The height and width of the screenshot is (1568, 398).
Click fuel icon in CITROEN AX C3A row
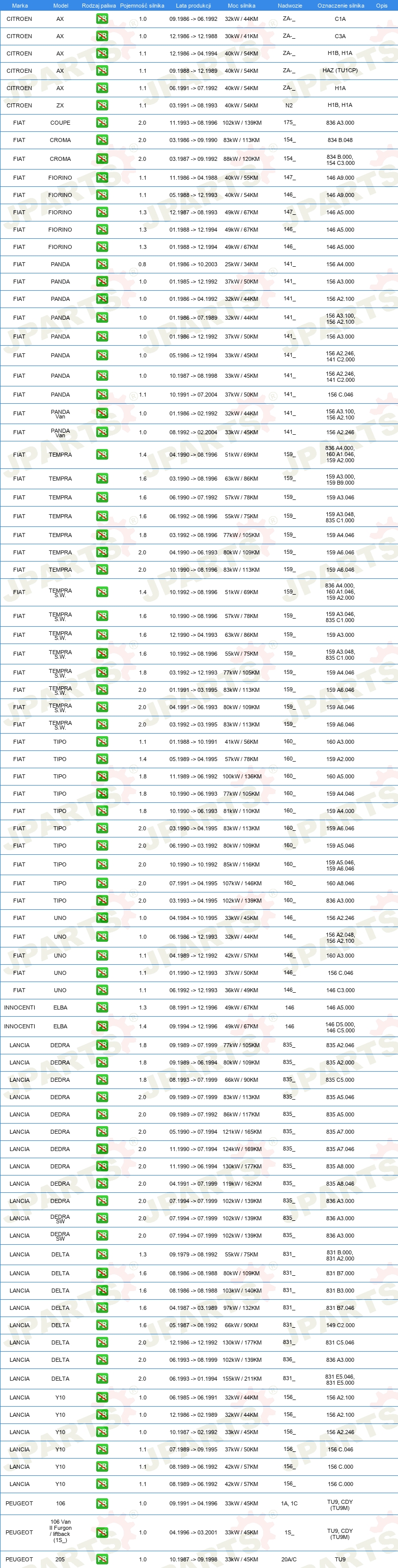[102, 37]
